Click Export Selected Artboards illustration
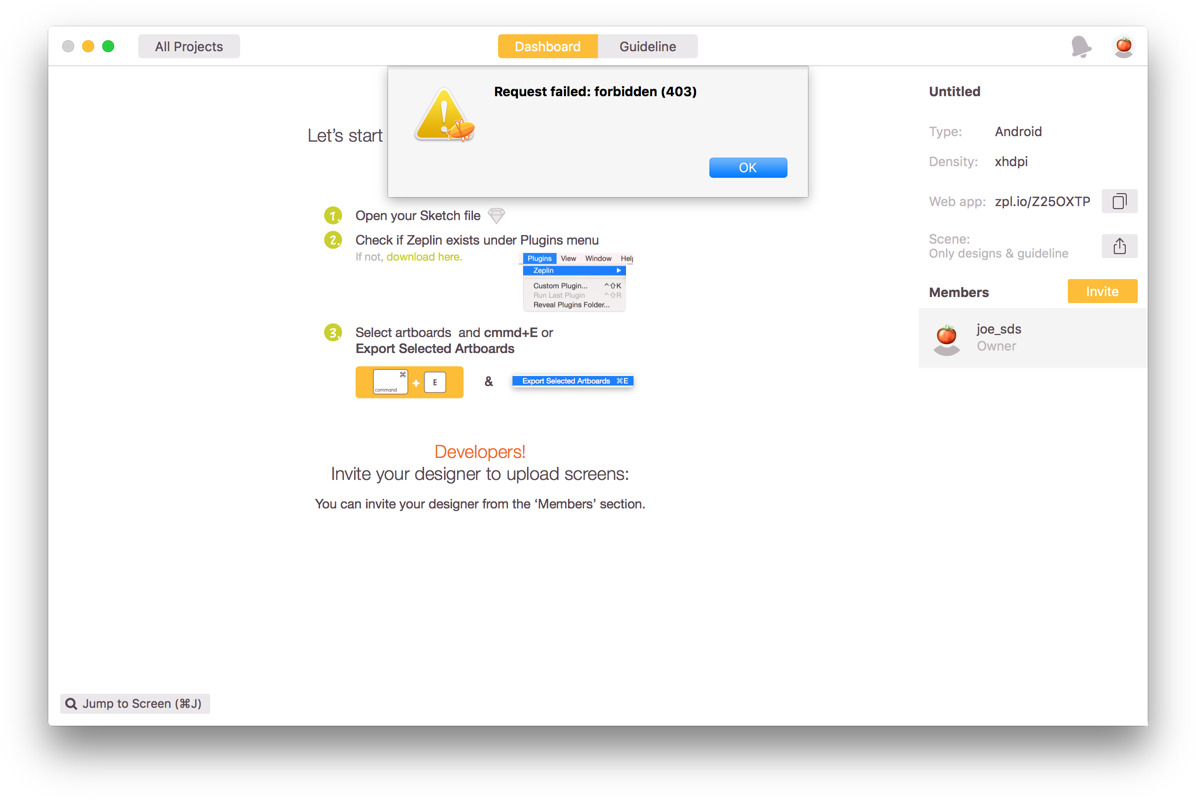Screen dimensions: 1196x800 pos(573,381)
